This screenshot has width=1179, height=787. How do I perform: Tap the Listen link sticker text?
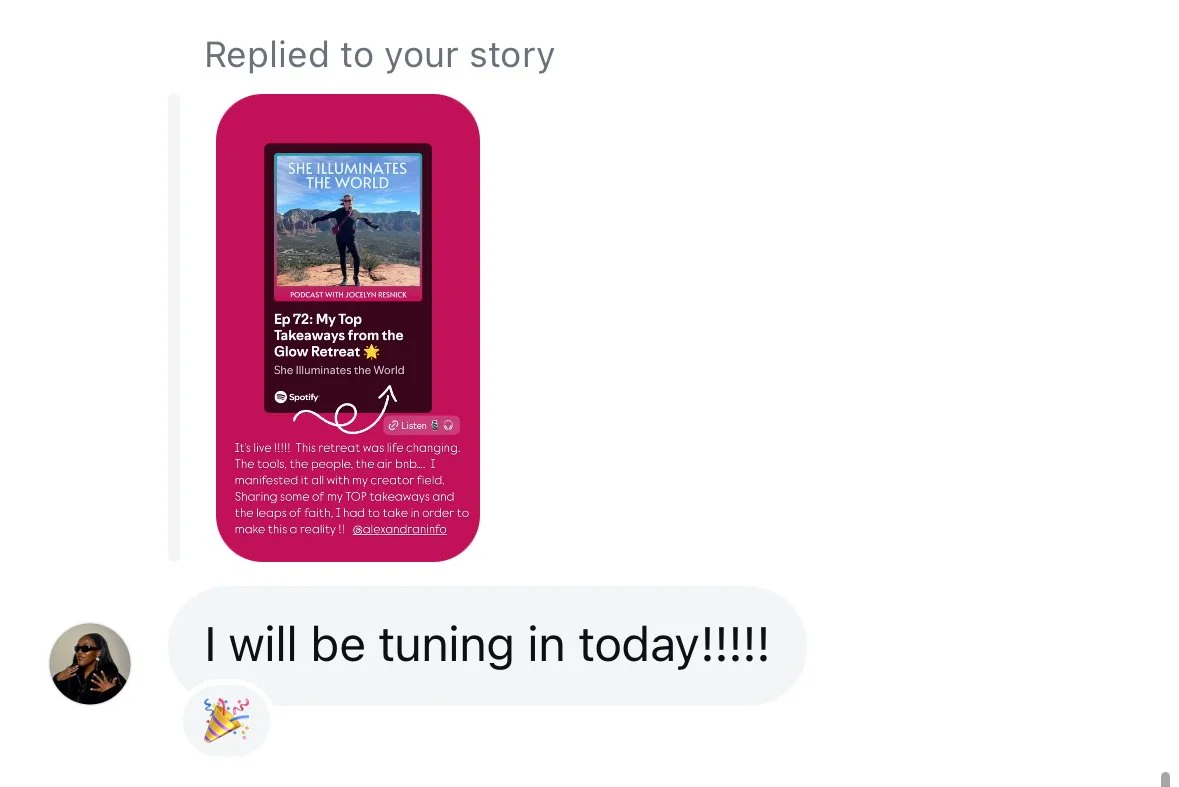coord(414,425)
